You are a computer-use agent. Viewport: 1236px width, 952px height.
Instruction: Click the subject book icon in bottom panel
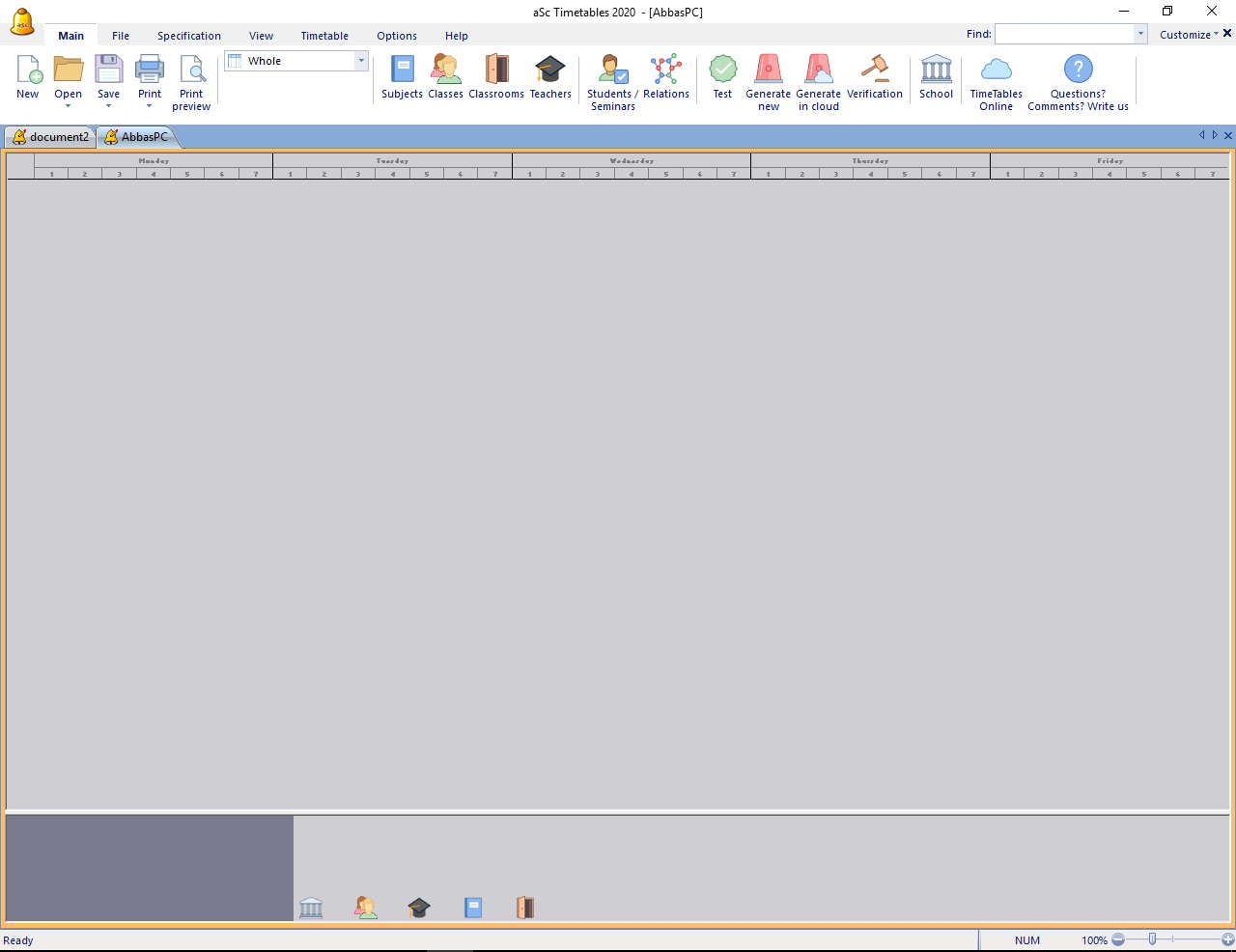pos(473,908)
